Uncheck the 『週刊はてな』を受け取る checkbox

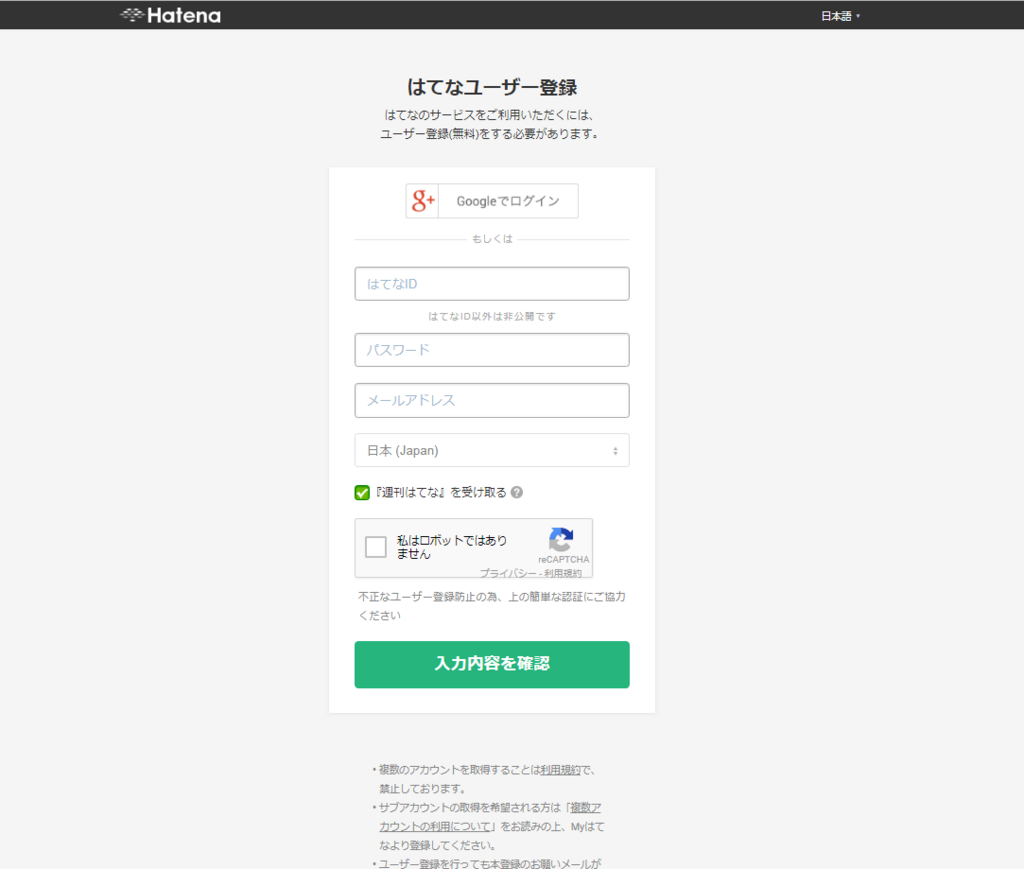(x=362, y=493)
